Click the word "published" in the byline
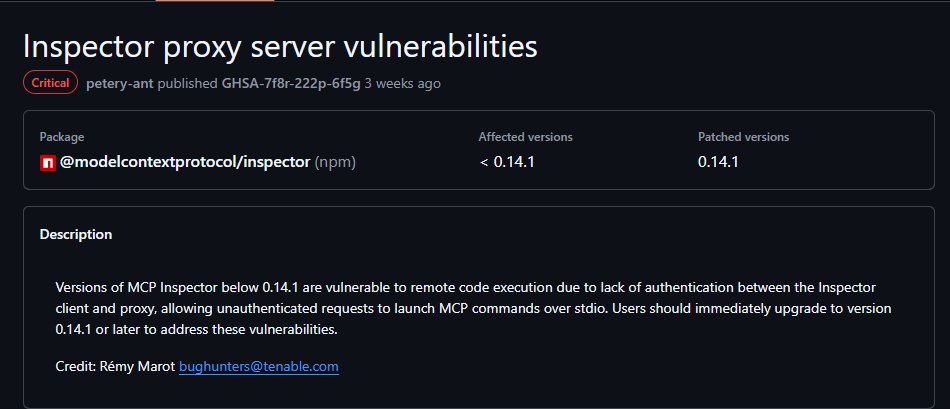950x409 pixels. [189, 83]
